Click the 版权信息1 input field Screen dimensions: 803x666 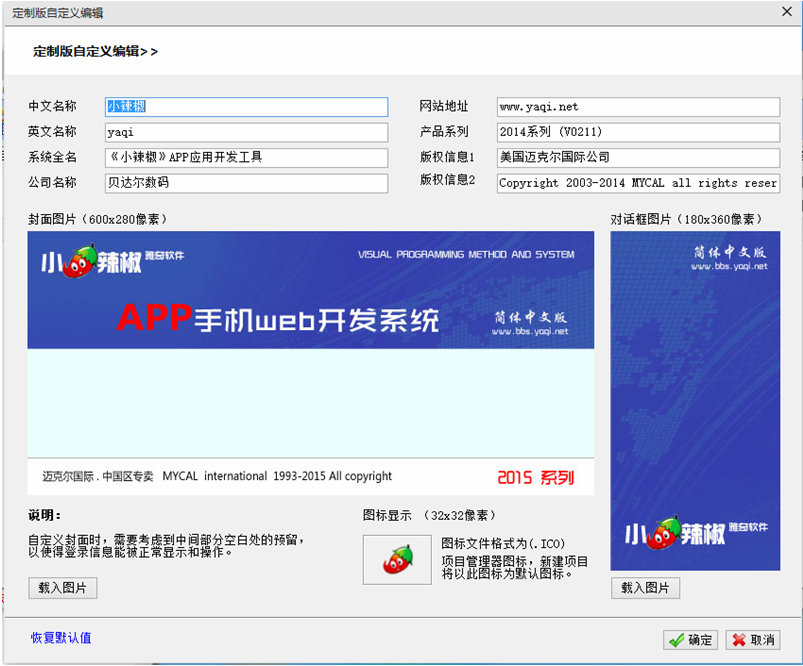pos(638,157)
